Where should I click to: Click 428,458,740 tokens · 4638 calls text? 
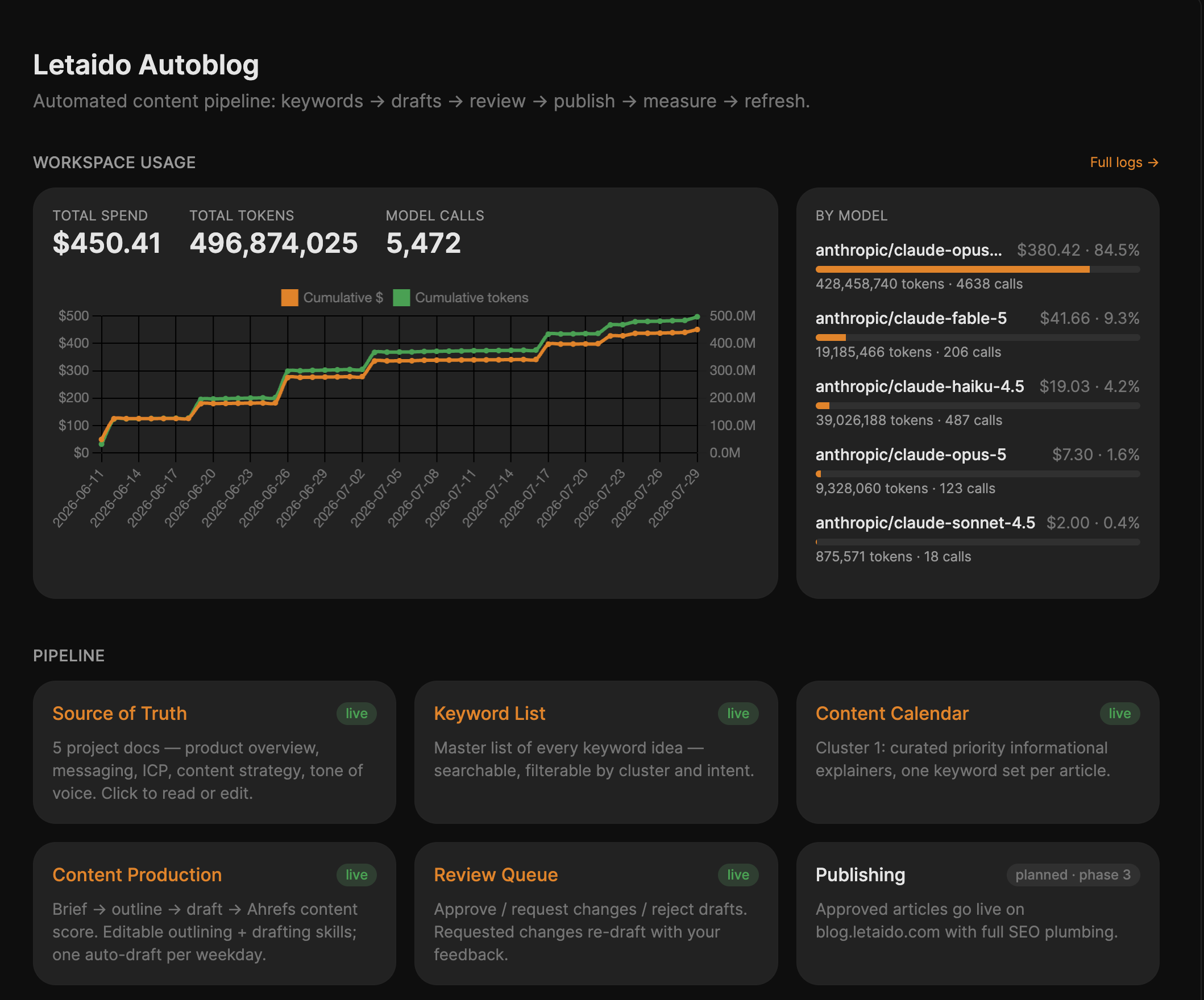point(919,284)
